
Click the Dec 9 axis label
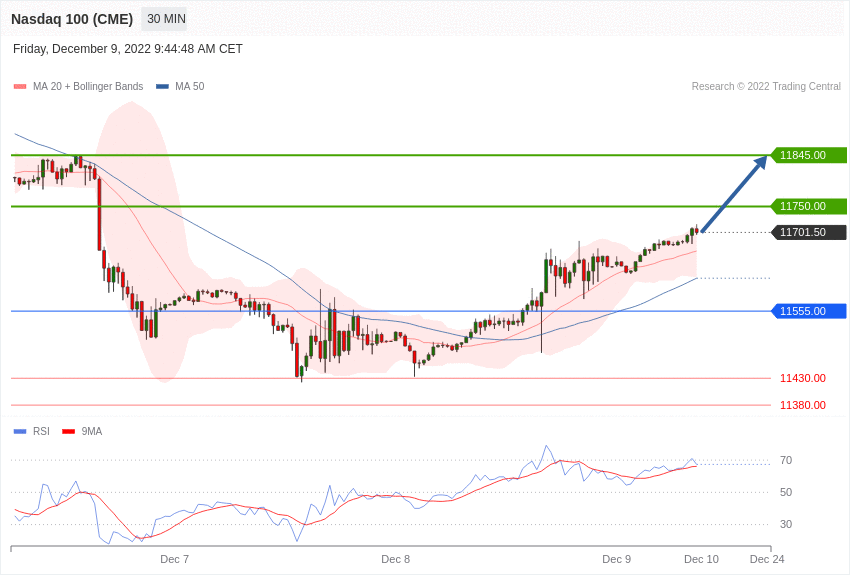coord(617,559)
